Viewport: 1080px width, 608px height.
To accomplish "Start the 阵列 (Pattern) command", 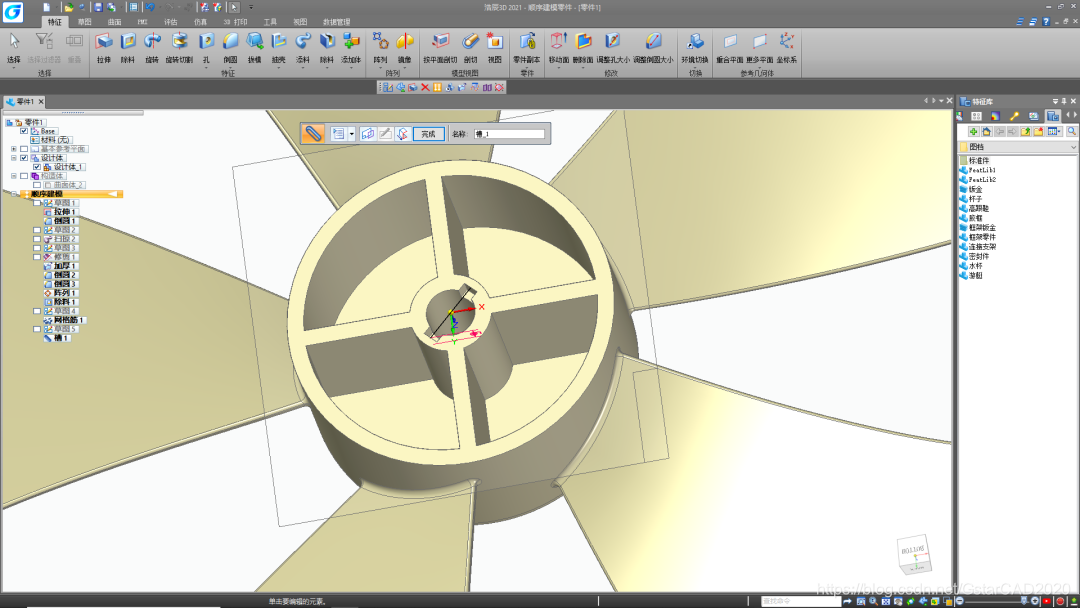I will (380, 42).
